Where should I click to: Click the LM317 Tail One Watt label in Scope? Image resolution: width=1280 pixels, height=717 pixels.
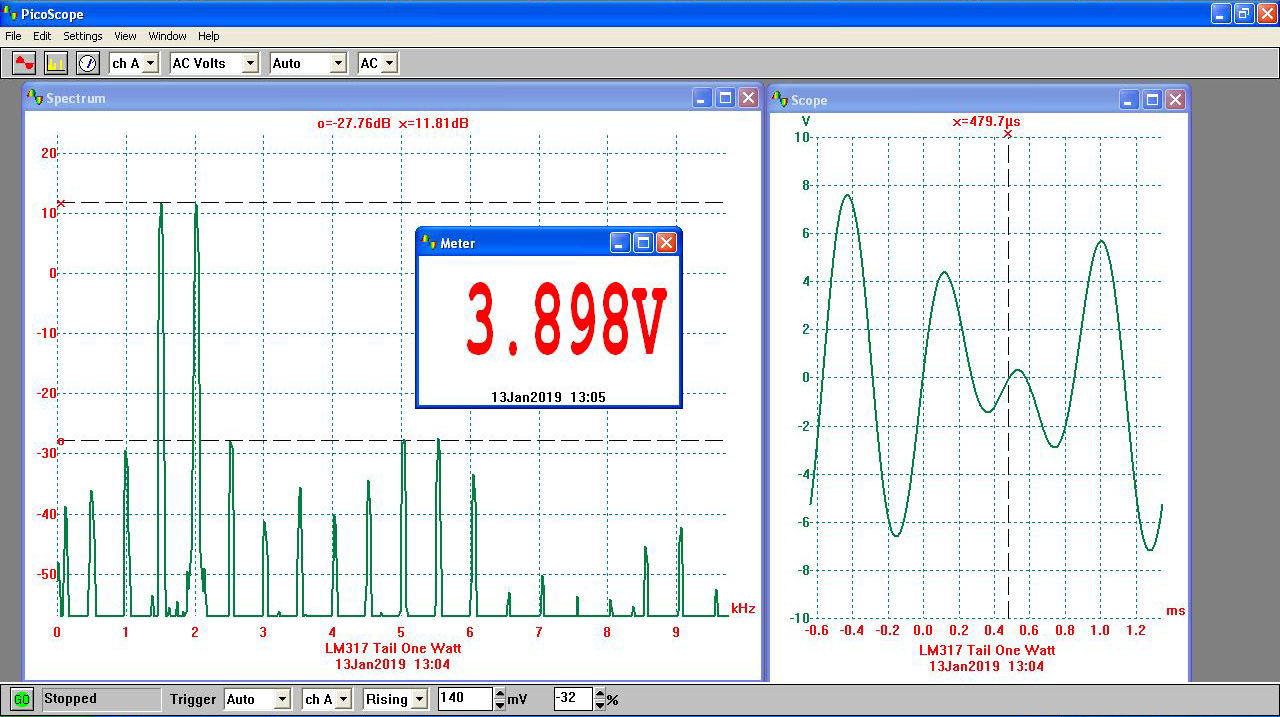pos(987,650)
